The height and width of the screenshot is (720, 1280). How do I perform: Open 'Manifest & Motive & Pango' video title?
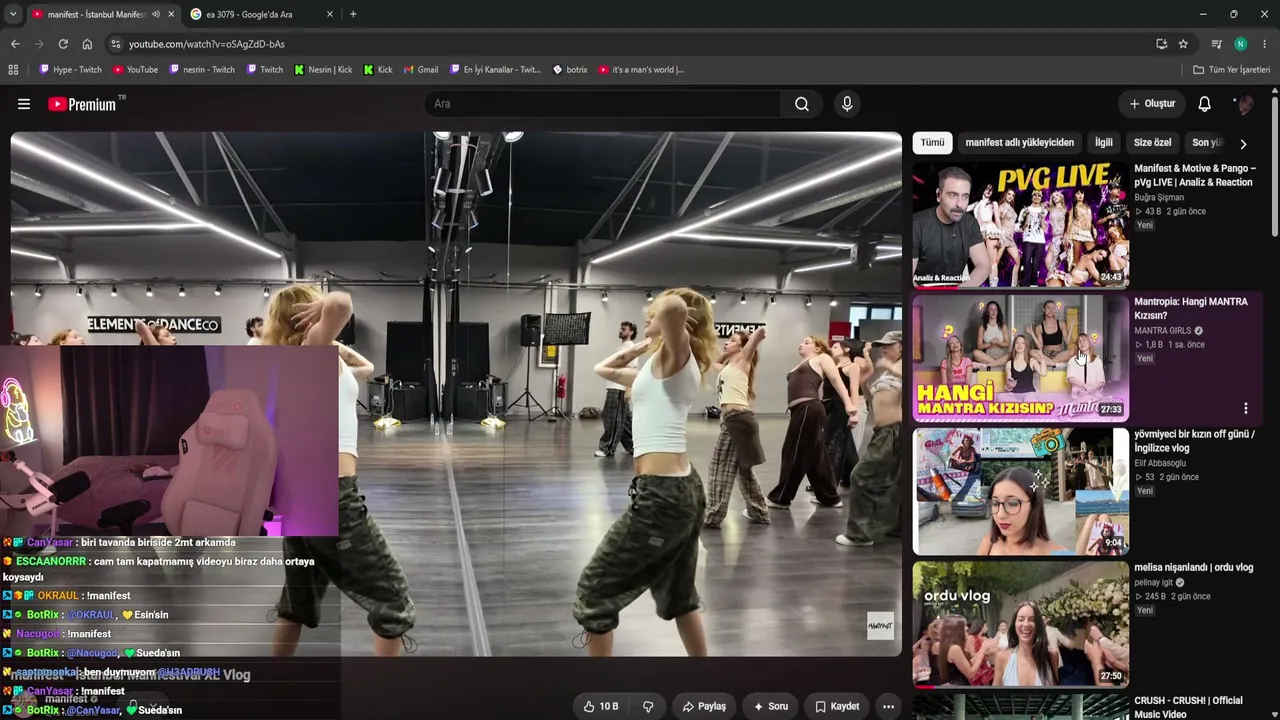click(x=1194, y=176)
